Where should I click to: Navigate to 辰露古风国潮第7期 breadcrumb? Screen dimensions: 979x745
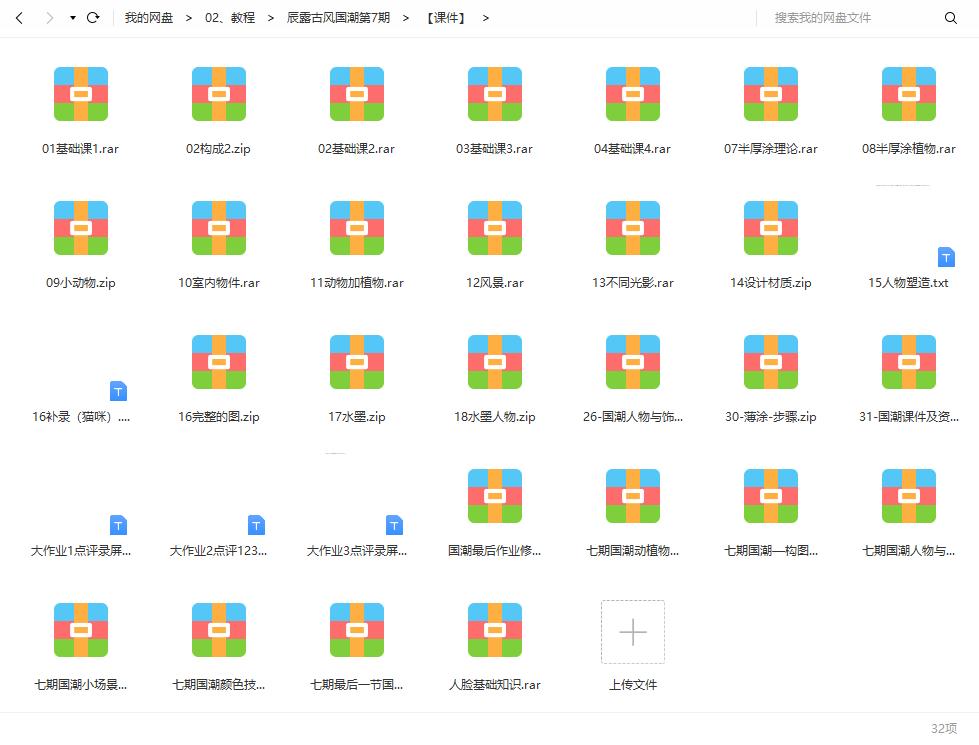pos(338,17)
